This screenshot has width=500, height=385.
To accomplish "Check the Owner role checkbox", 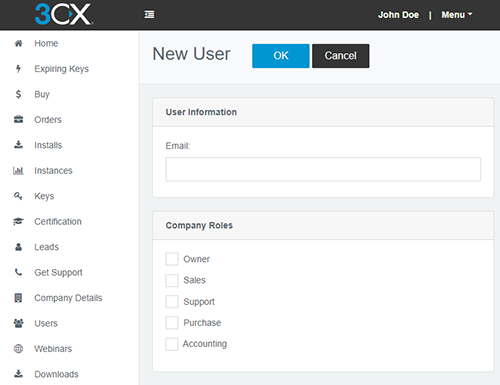I will coord(172,259).
